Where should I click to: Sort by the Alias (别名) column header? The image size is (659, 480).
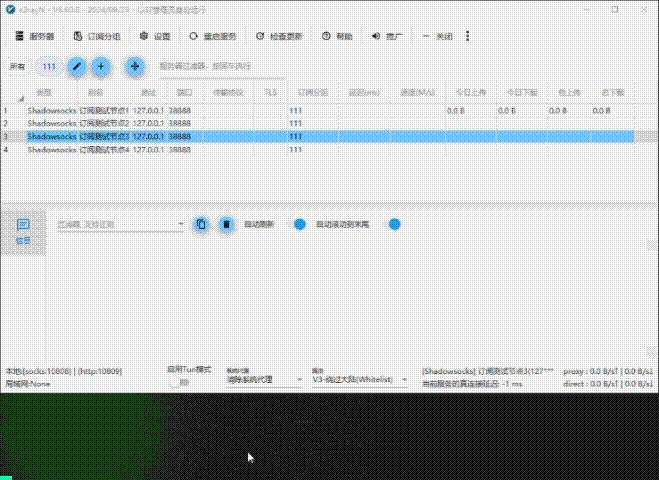click(96, 92)
